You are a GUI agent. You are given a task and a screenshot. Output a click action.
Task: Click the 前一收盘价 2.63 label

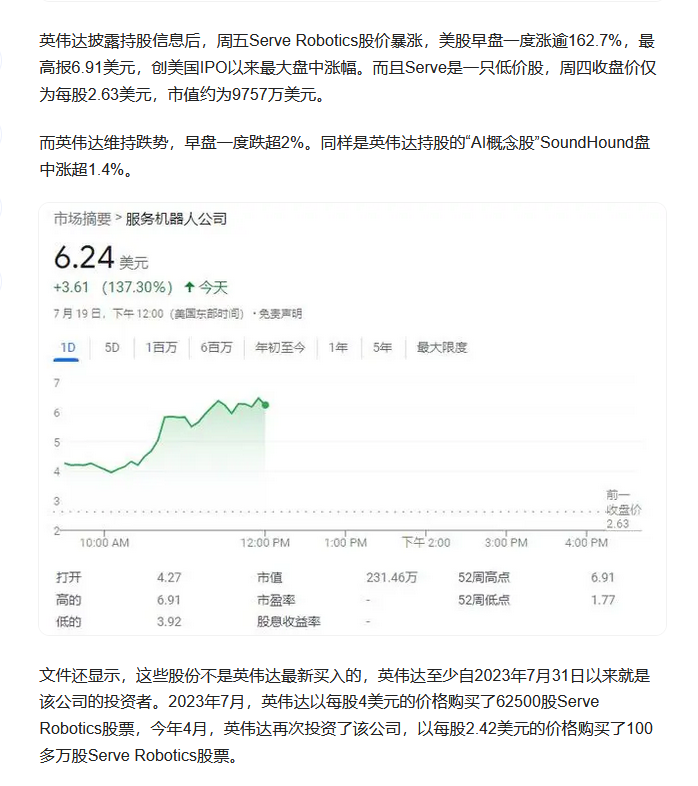(x=623, y=509)
